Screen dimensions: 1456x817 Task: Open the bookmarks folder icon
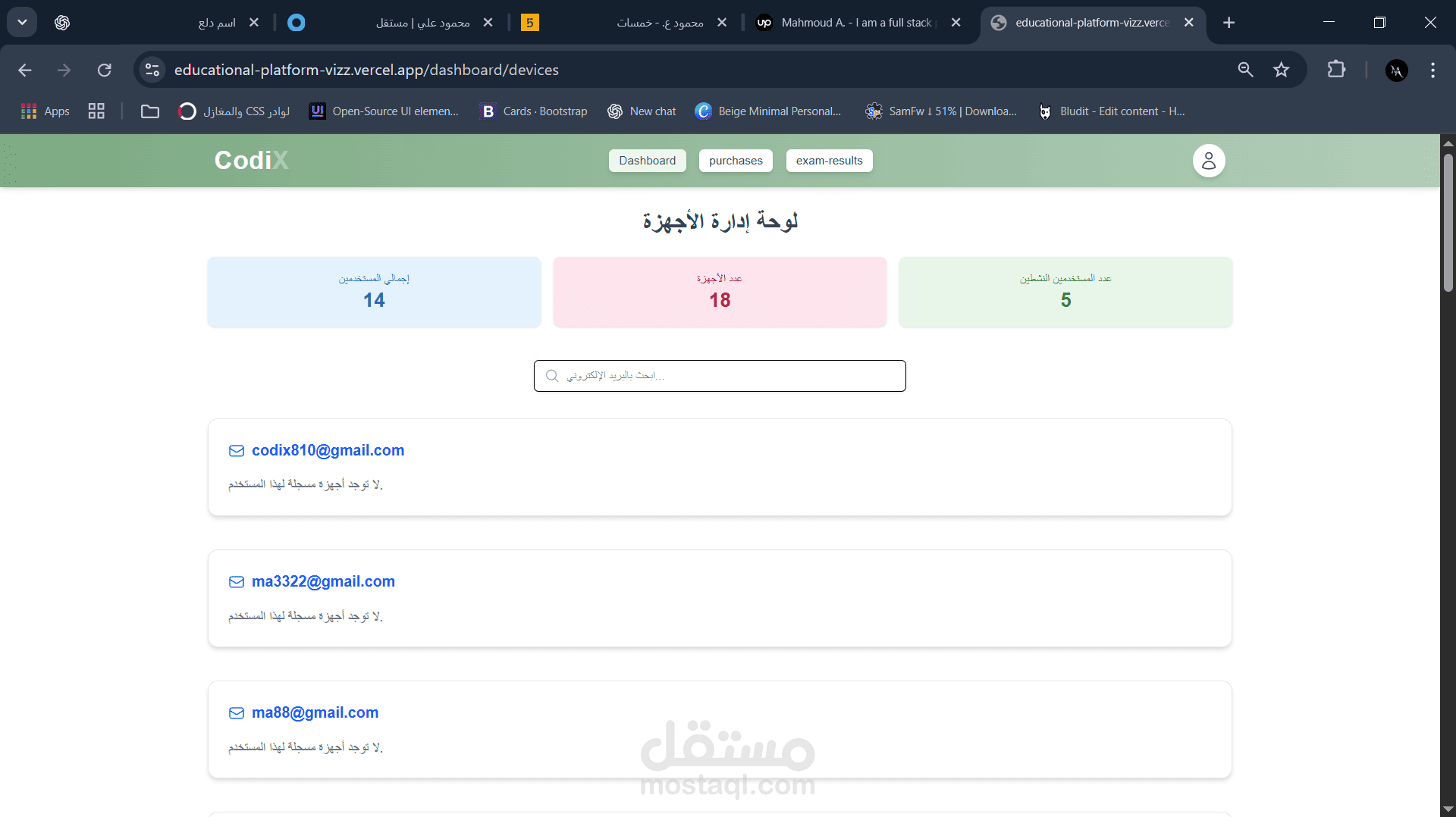150,111
